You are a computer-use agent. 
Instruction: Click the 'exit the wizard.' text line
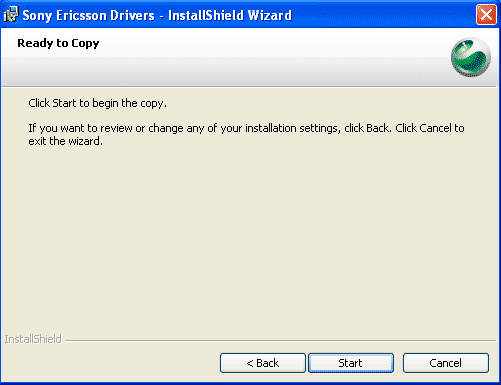click(x=65, y=141)
